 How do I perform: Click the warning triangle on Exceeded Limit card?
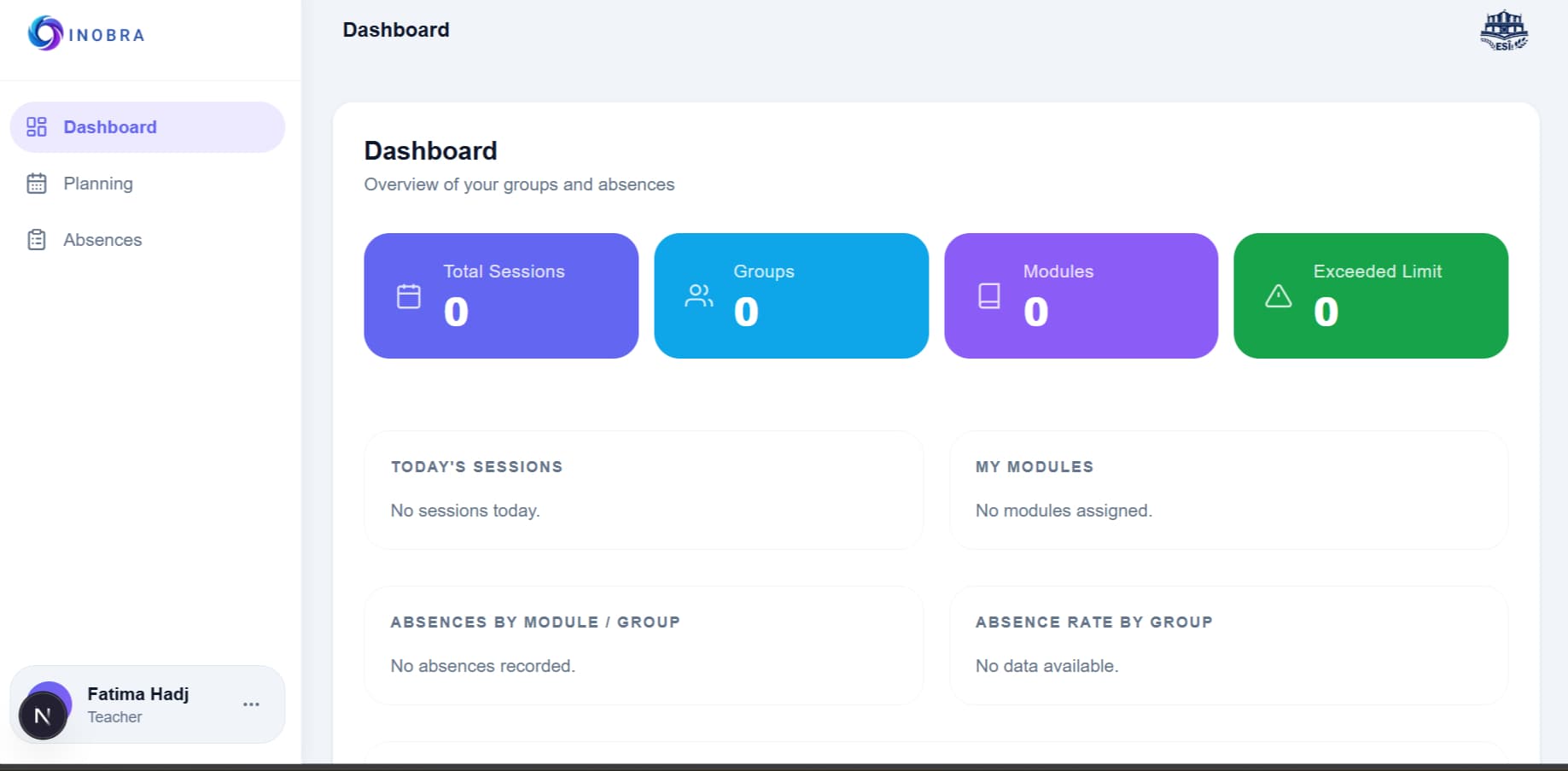pyautogui.click(x=1278, y=296)
